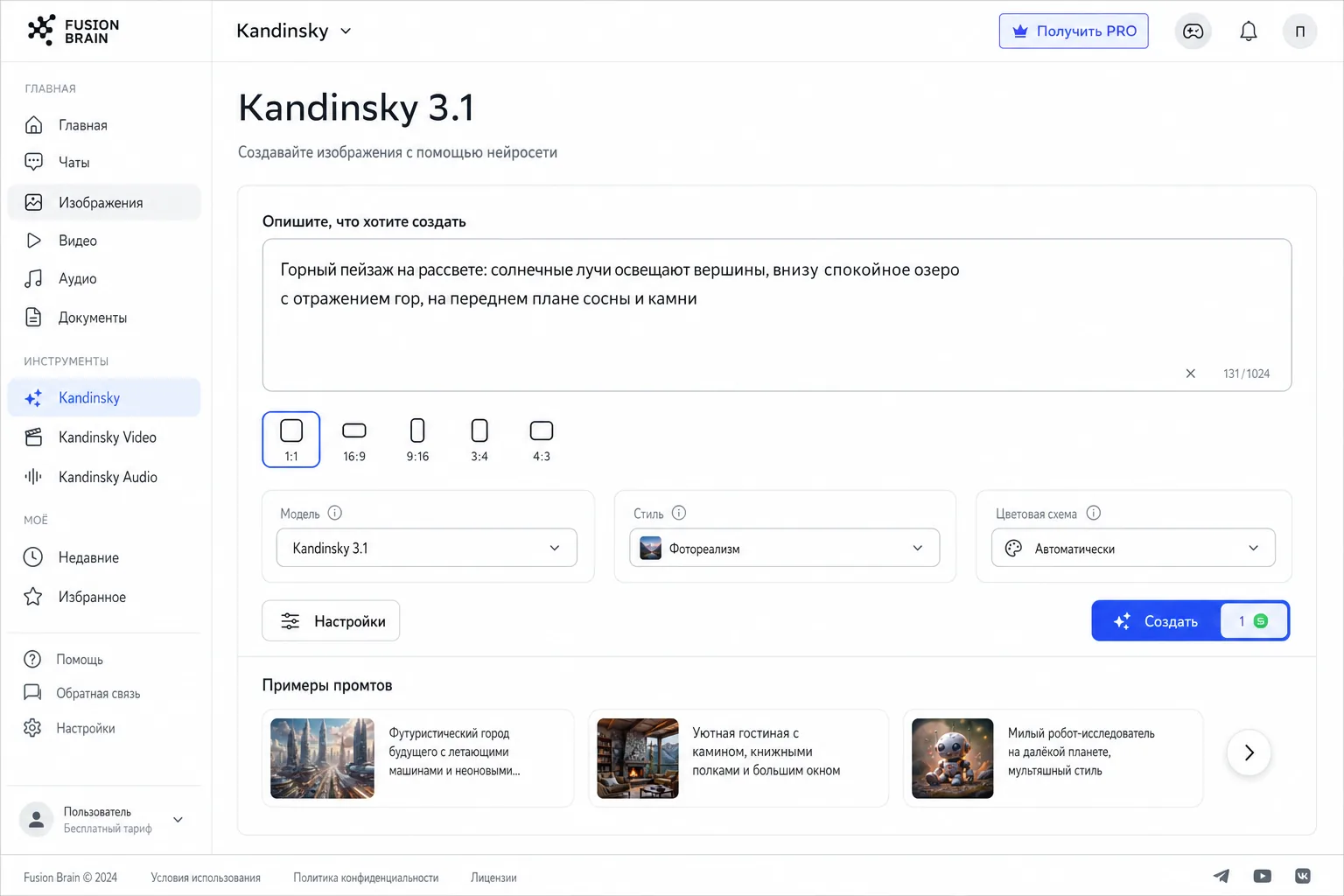Open Условия использования link
This screenshot has width=1344, height=896.
206,878
